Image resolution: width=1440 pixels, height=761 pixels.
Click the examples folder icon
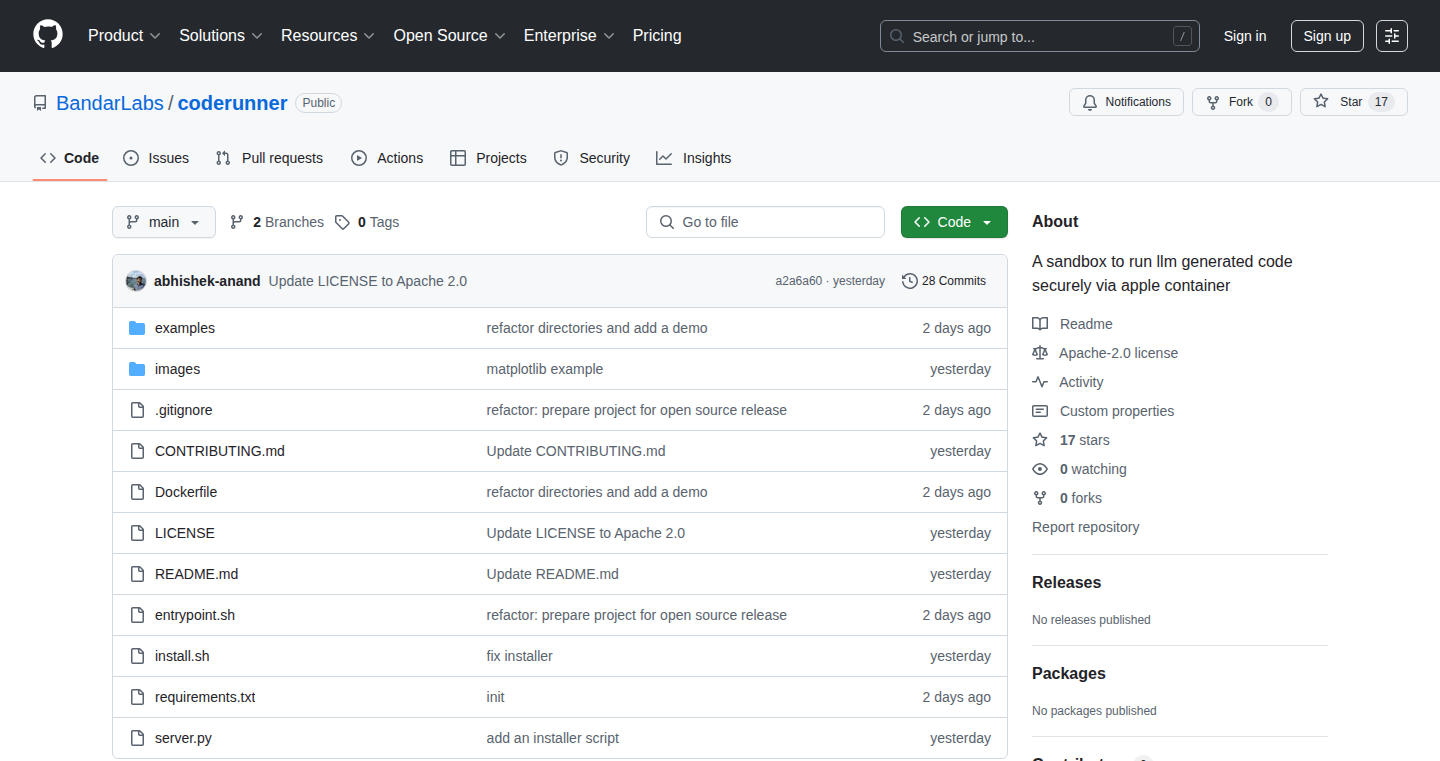(137, 328)
